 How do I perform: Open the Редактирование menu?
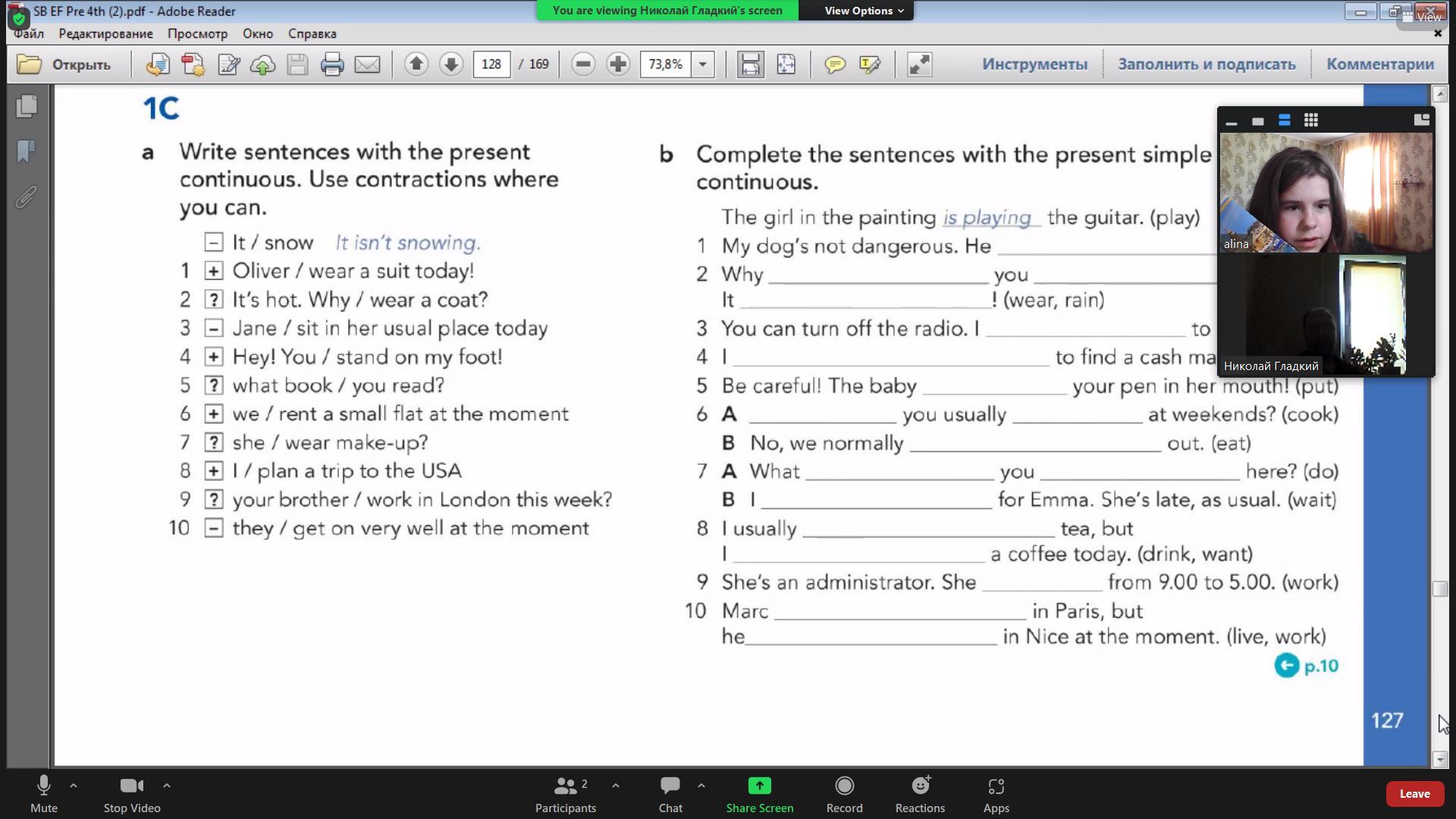[105, 33]
